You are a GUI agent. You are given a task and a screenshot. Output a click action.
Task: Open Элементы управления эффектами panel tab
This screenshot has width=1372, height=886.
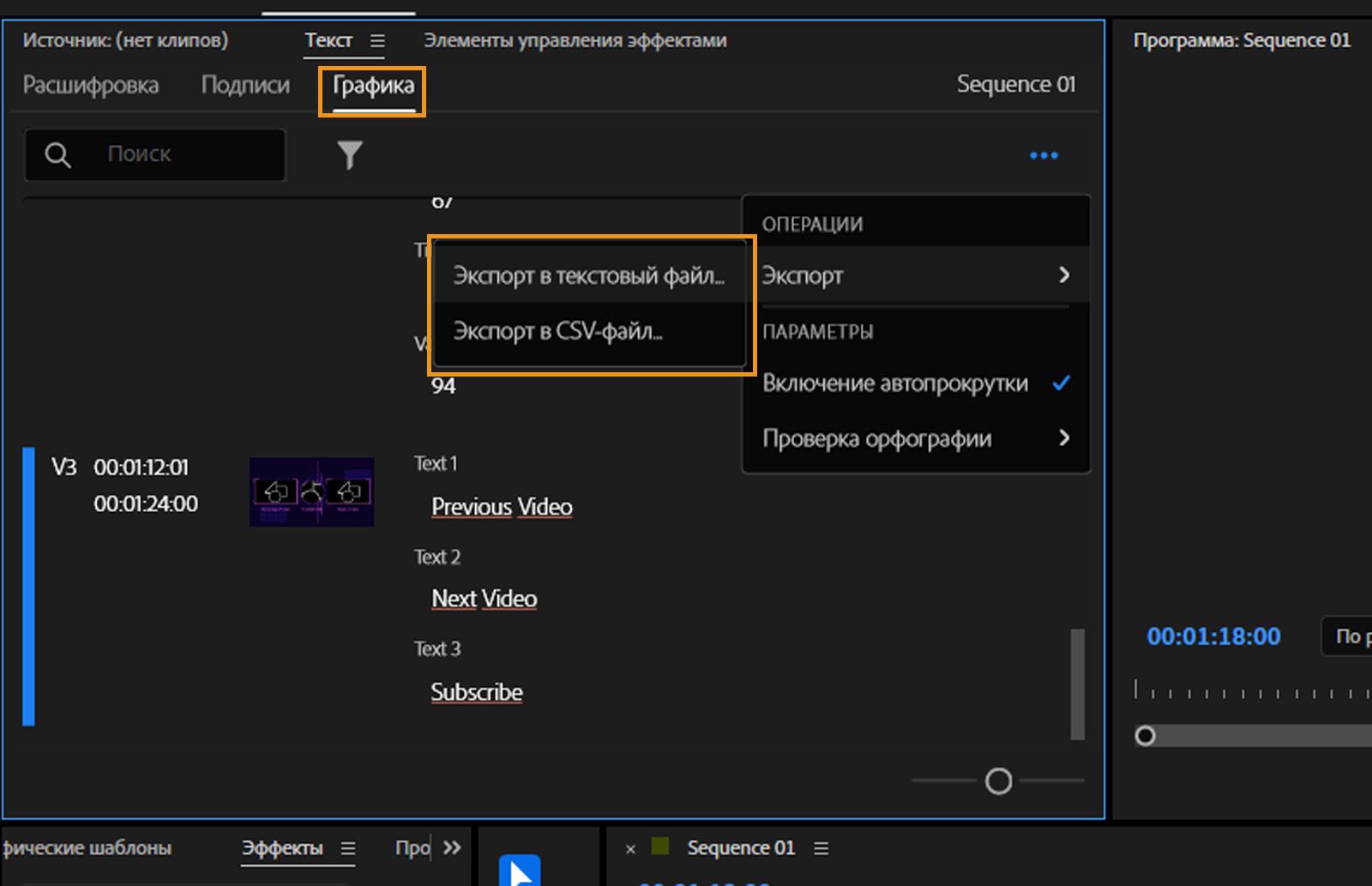point(575,40)
